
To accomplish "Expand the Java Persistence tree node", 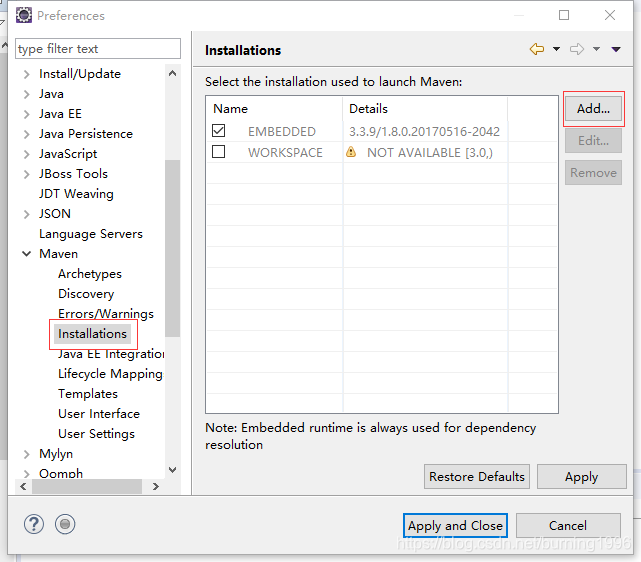I will pos(27,134).
